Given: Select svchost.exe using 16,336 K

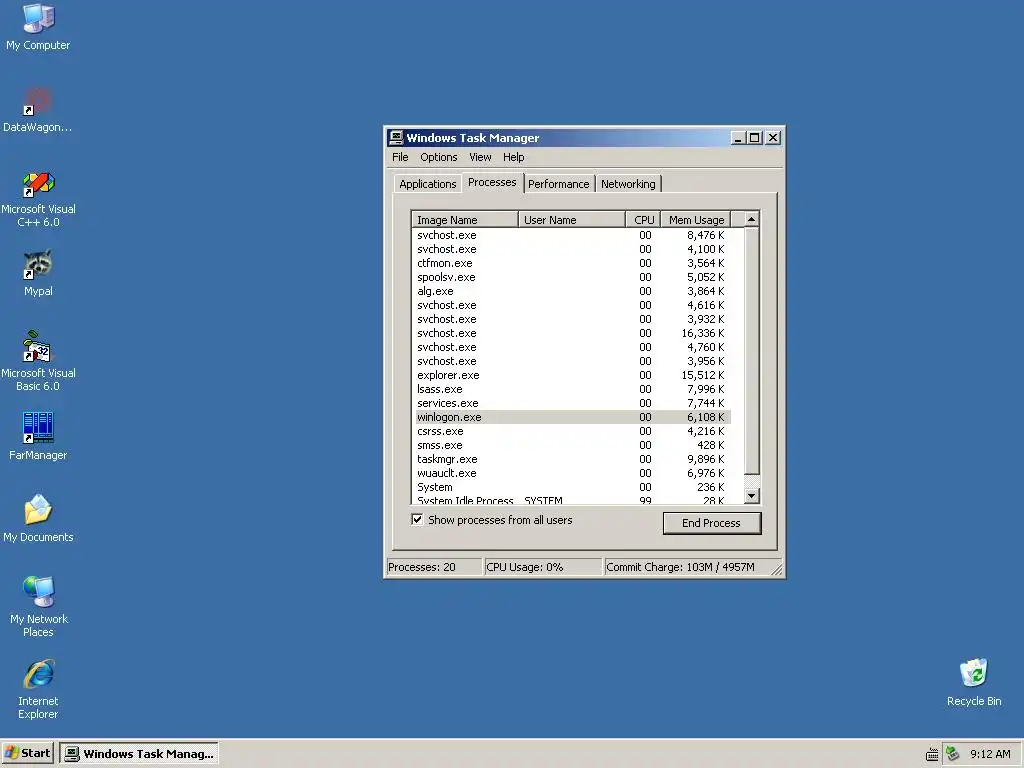Looking at the screenshot, I should pos(572,334).
